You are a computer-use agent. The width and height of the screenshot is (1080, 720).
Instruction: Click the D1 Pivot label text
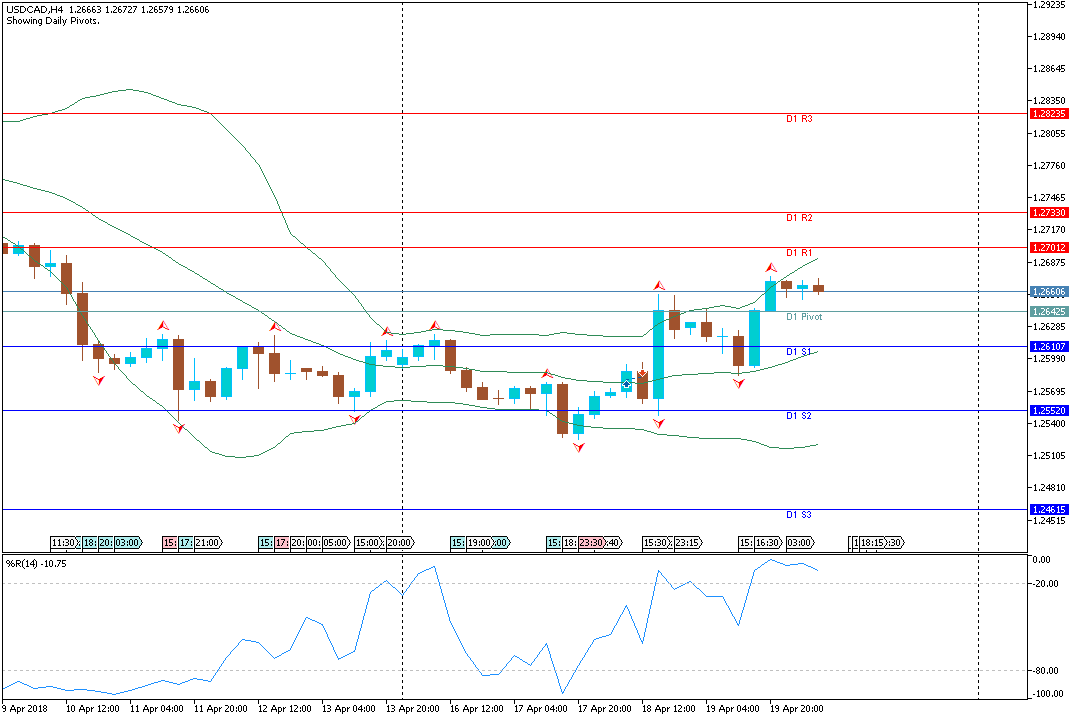[804, 317]
